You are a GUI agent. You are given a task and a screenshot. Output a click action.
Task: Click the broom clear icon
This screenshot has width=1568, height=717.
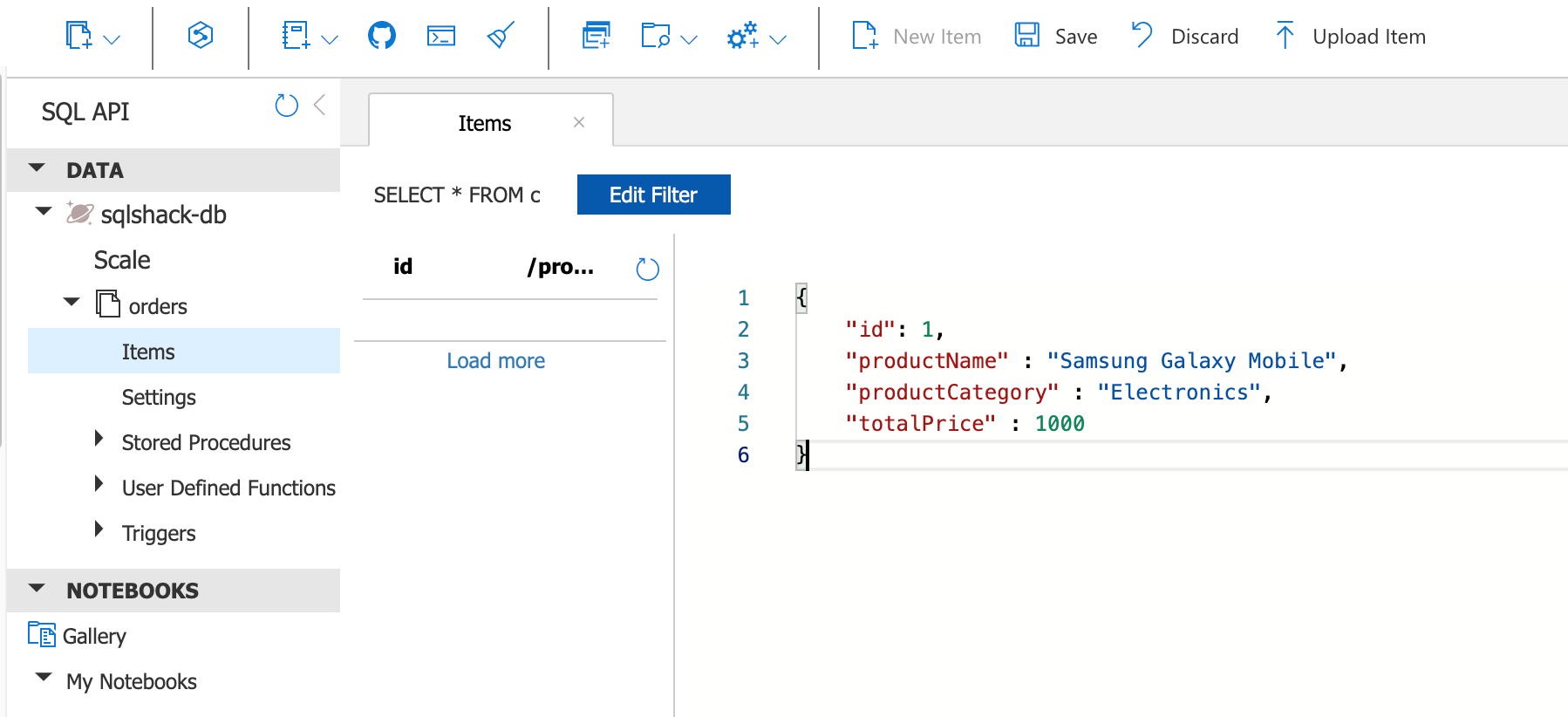[x=501, y=36]
